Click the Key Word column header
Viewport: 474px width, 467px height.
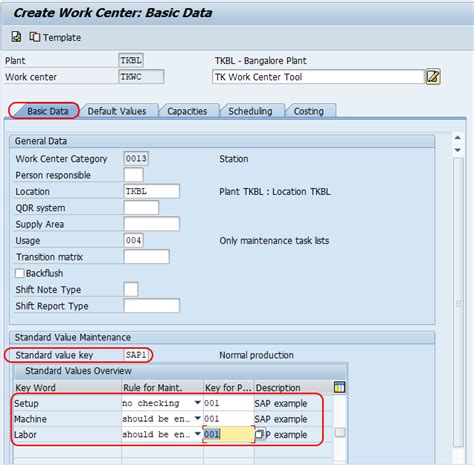(x=68, y=388)
